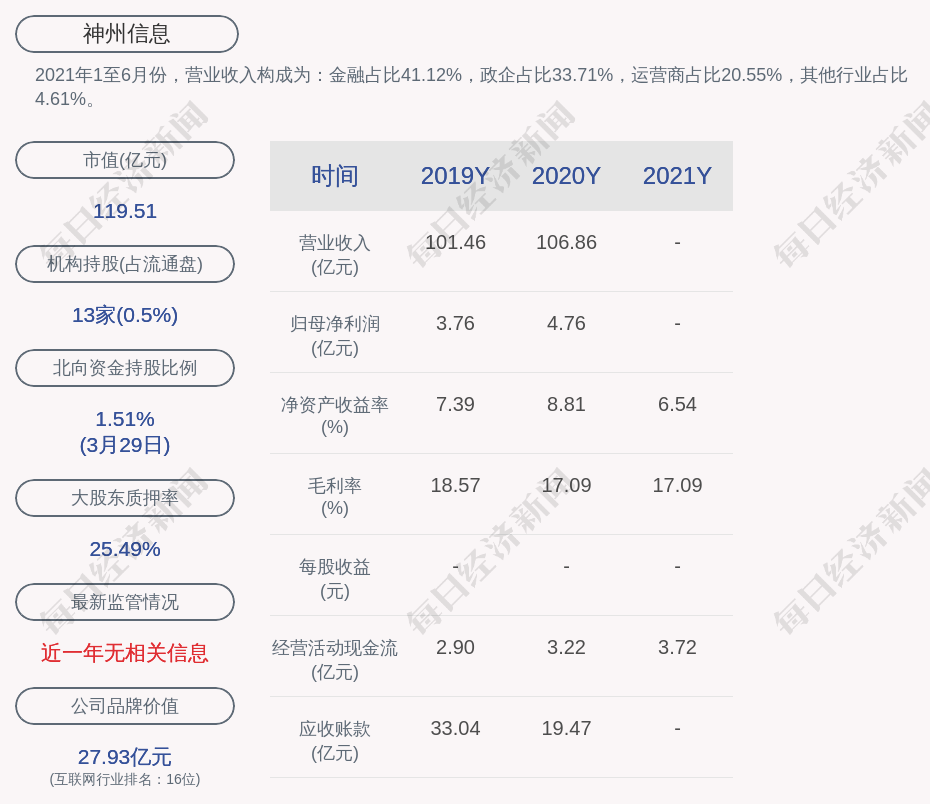
Task: Click the 2020Y column header
Action: point(566,176)
